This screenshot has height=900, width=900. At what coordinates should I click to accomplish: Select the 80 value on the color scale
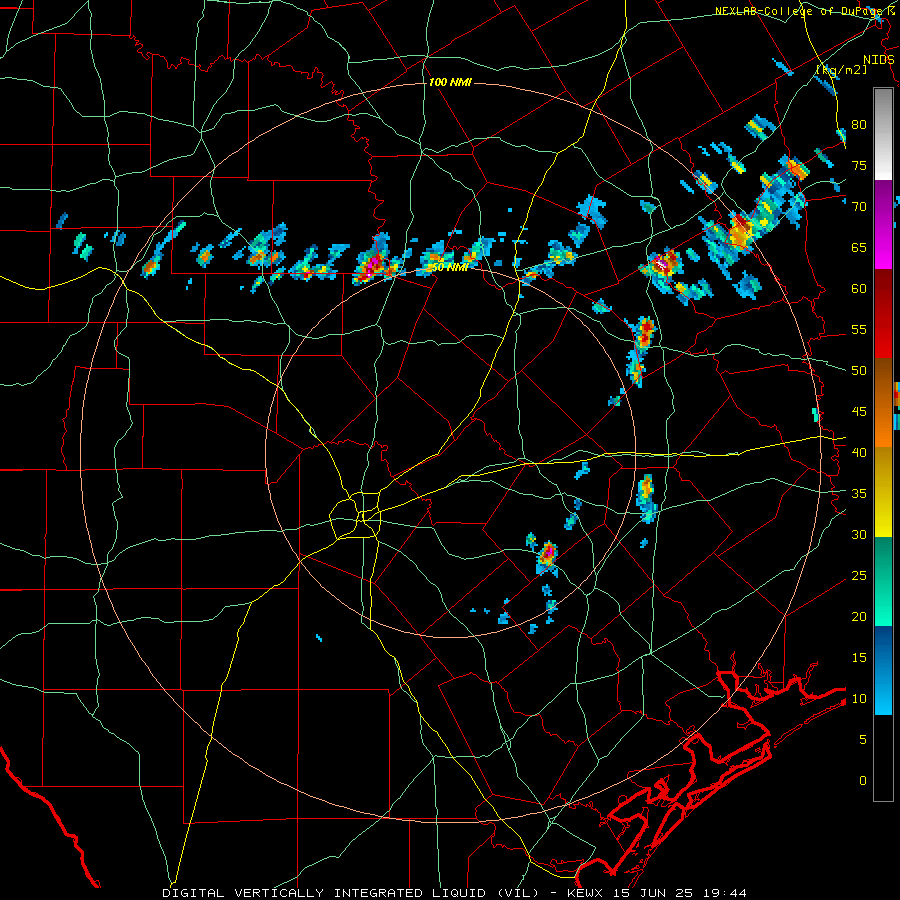(x=859, y=125)
